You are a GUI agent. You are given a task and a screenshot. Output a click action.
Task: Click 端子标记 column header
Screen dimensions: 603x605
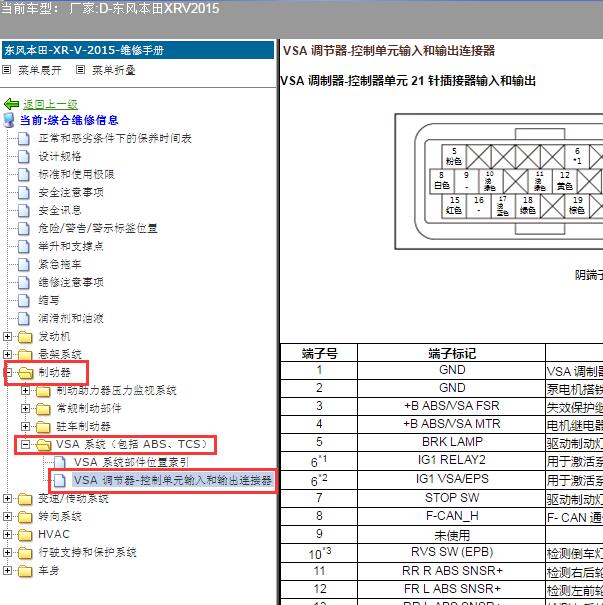pos(452,353)
